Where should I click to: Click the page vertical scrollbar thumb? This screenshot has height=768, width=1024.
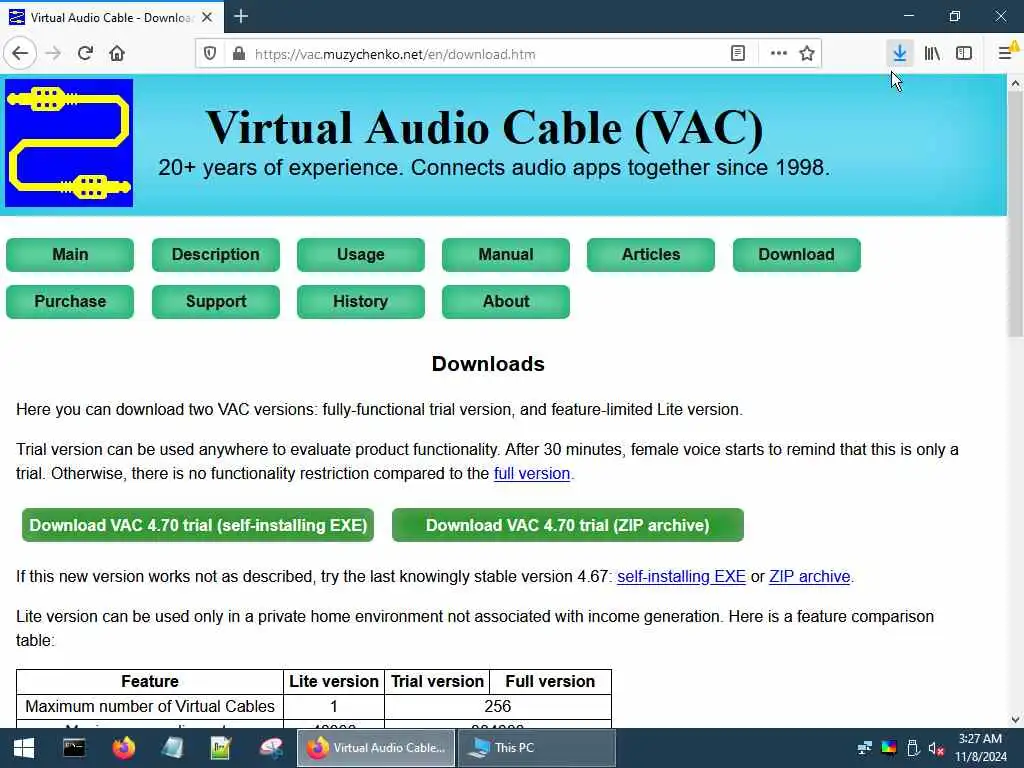[1015, 214]
